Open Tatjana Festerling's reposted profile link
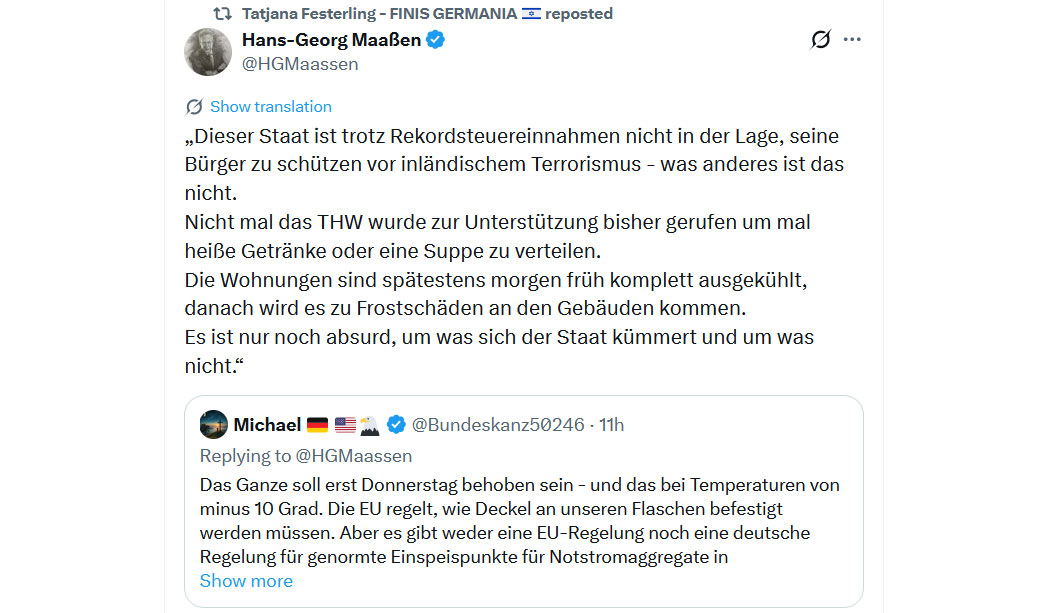1050x613 pixels. tap(380, 14)
